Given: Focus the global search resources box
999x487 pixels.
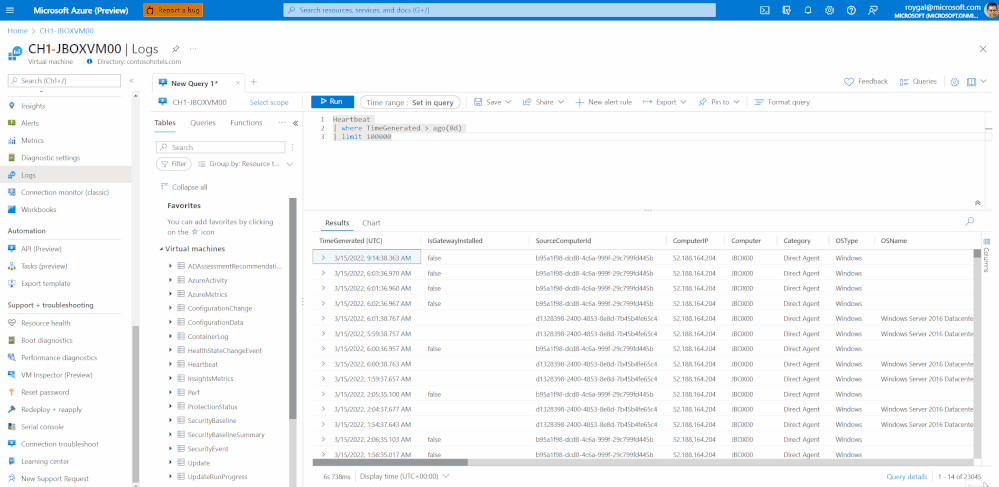Looking at the screenshot, I should coord(499,10).
